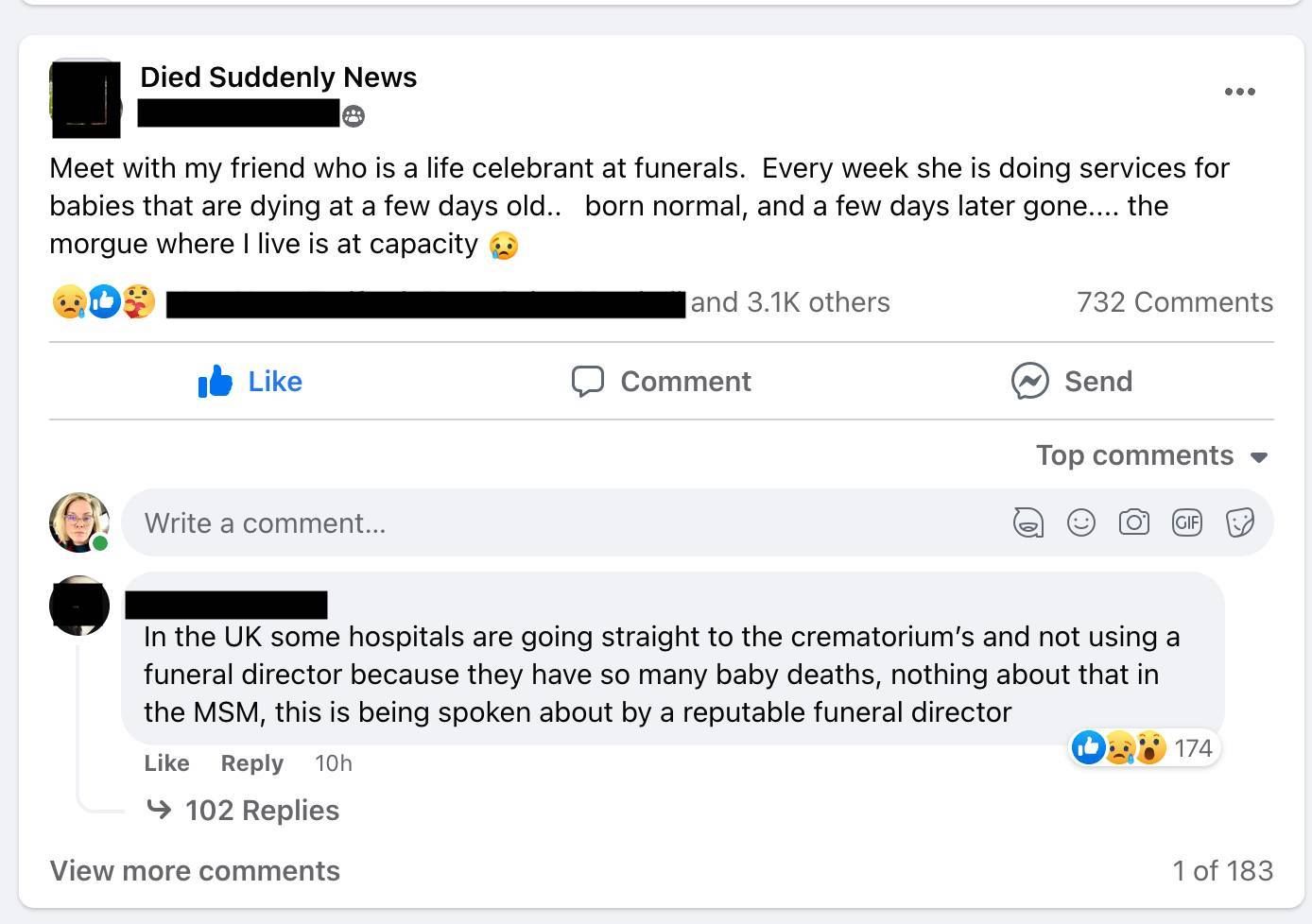The image size is (1312, 924).
Task: Open the Died Suddenly News group page
Action: point(278,77)
